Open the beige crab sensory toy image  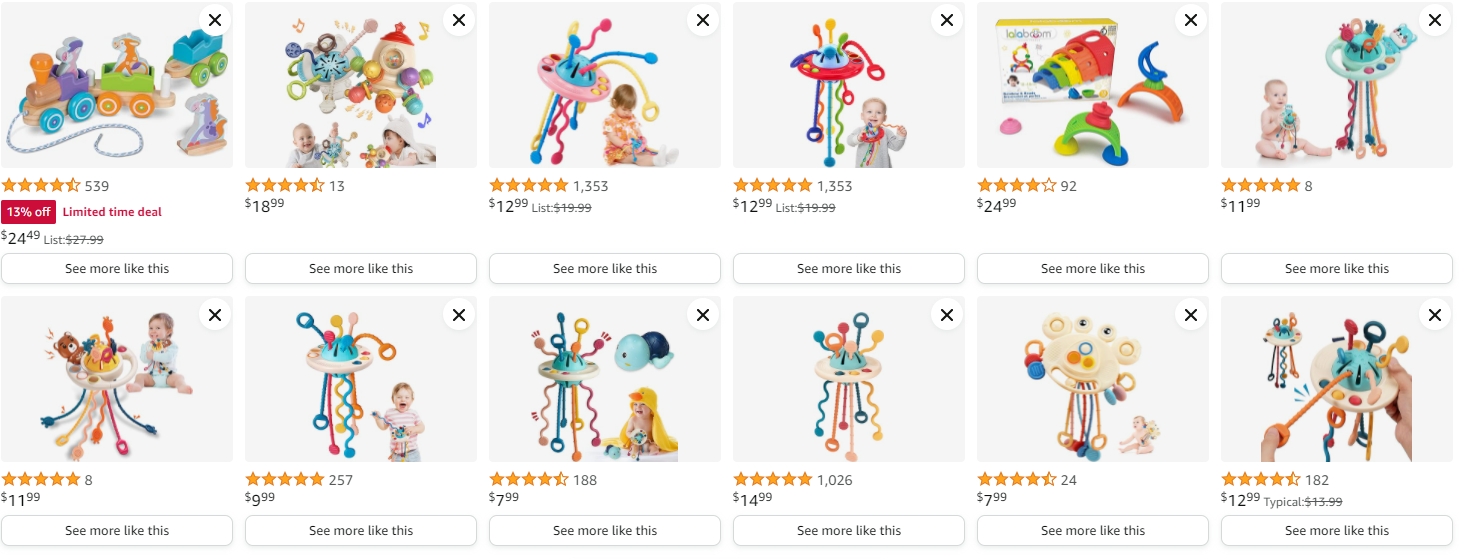click(x=1093, y=379)
